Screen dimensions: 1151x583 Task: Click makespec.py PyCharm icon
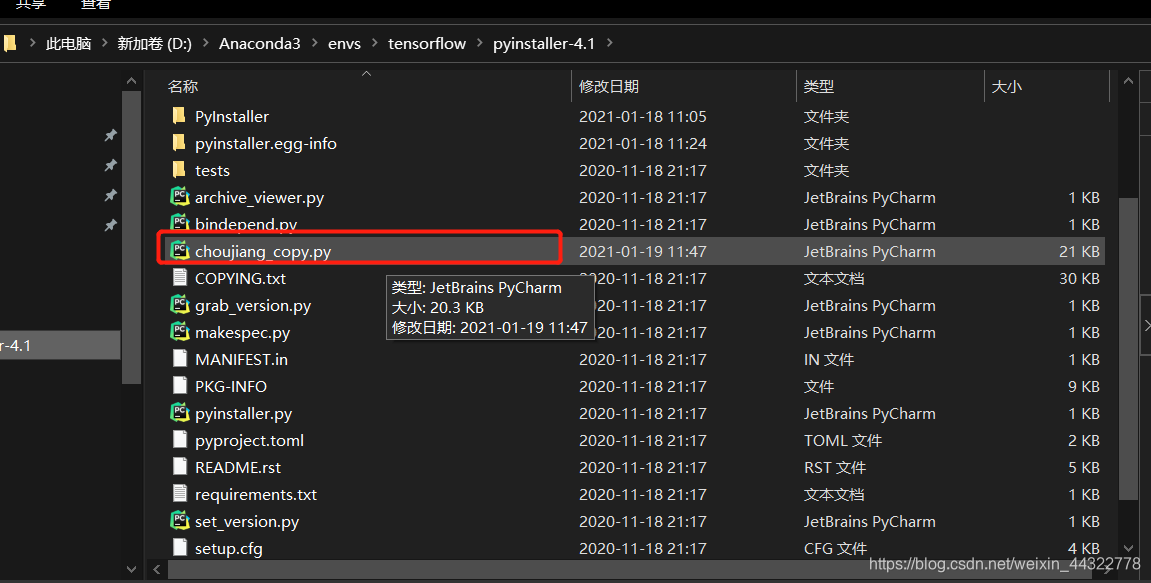(180, 332)
